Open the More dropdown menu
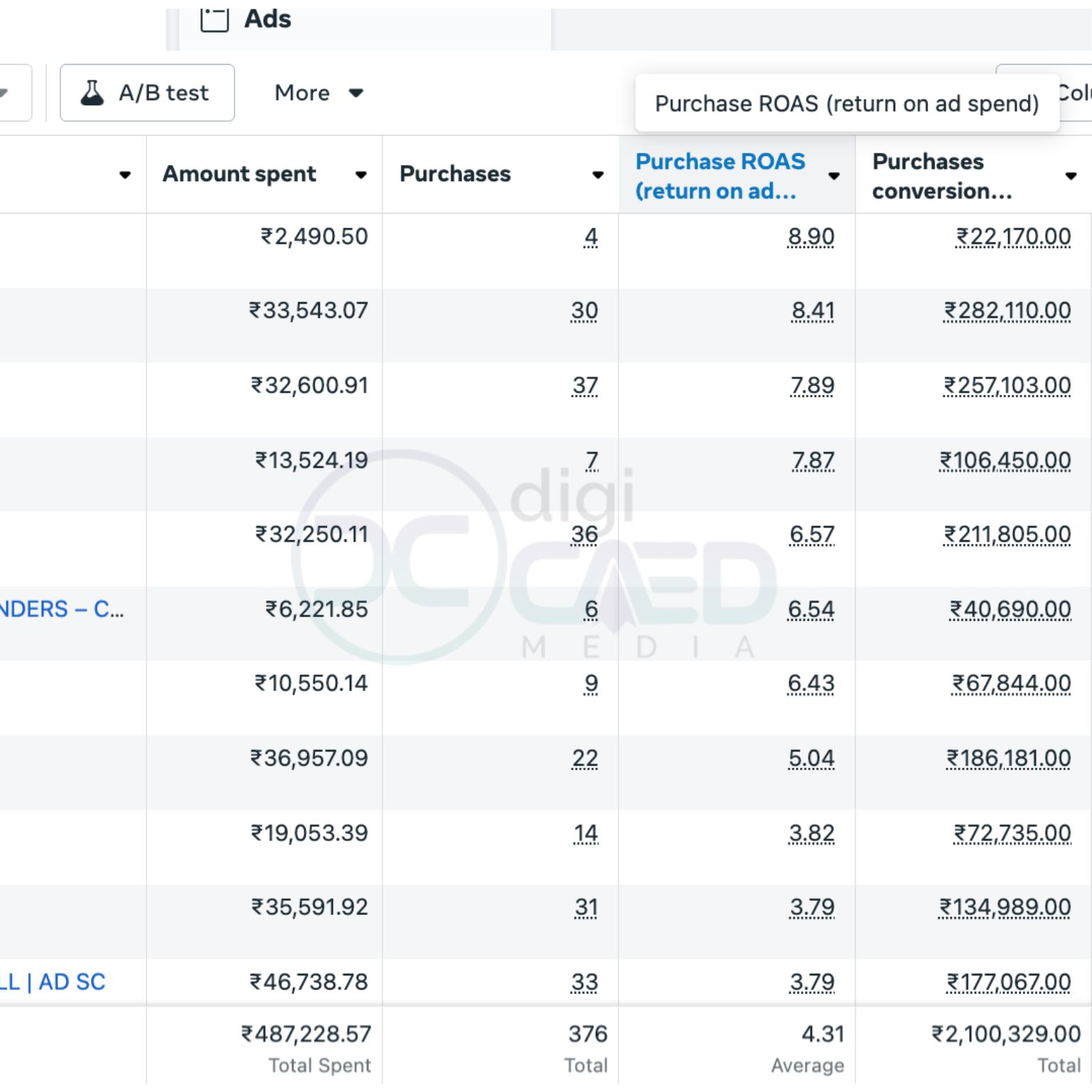The height and width of the screenshot is (1092, 1092). point(318,93)
